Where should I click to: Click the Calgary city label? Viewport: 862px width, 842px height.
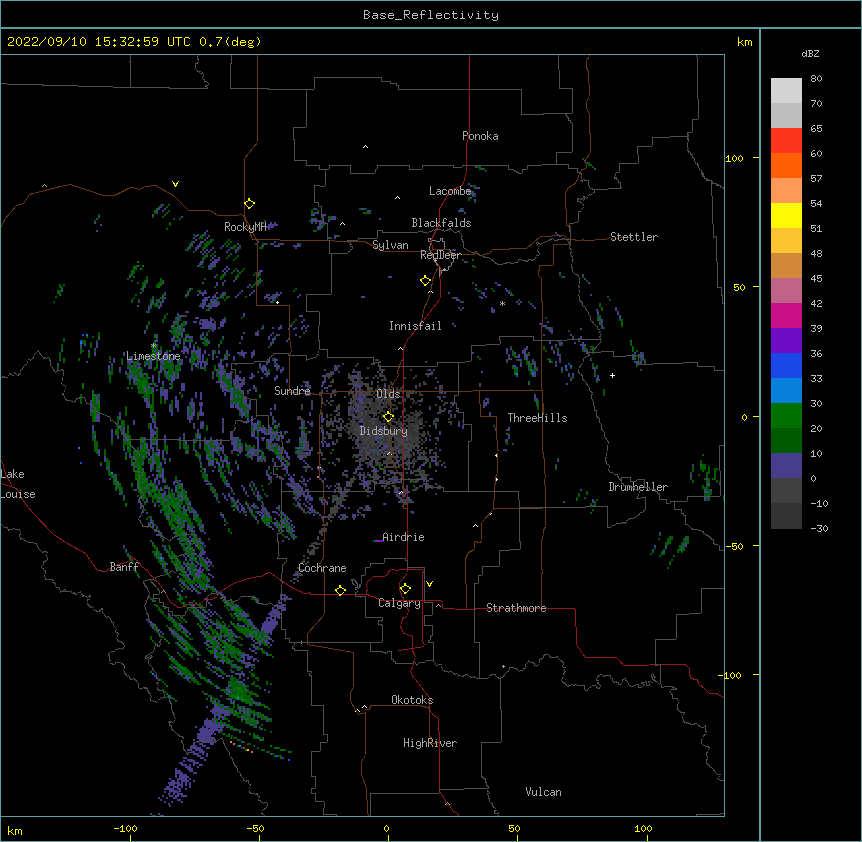399,603
